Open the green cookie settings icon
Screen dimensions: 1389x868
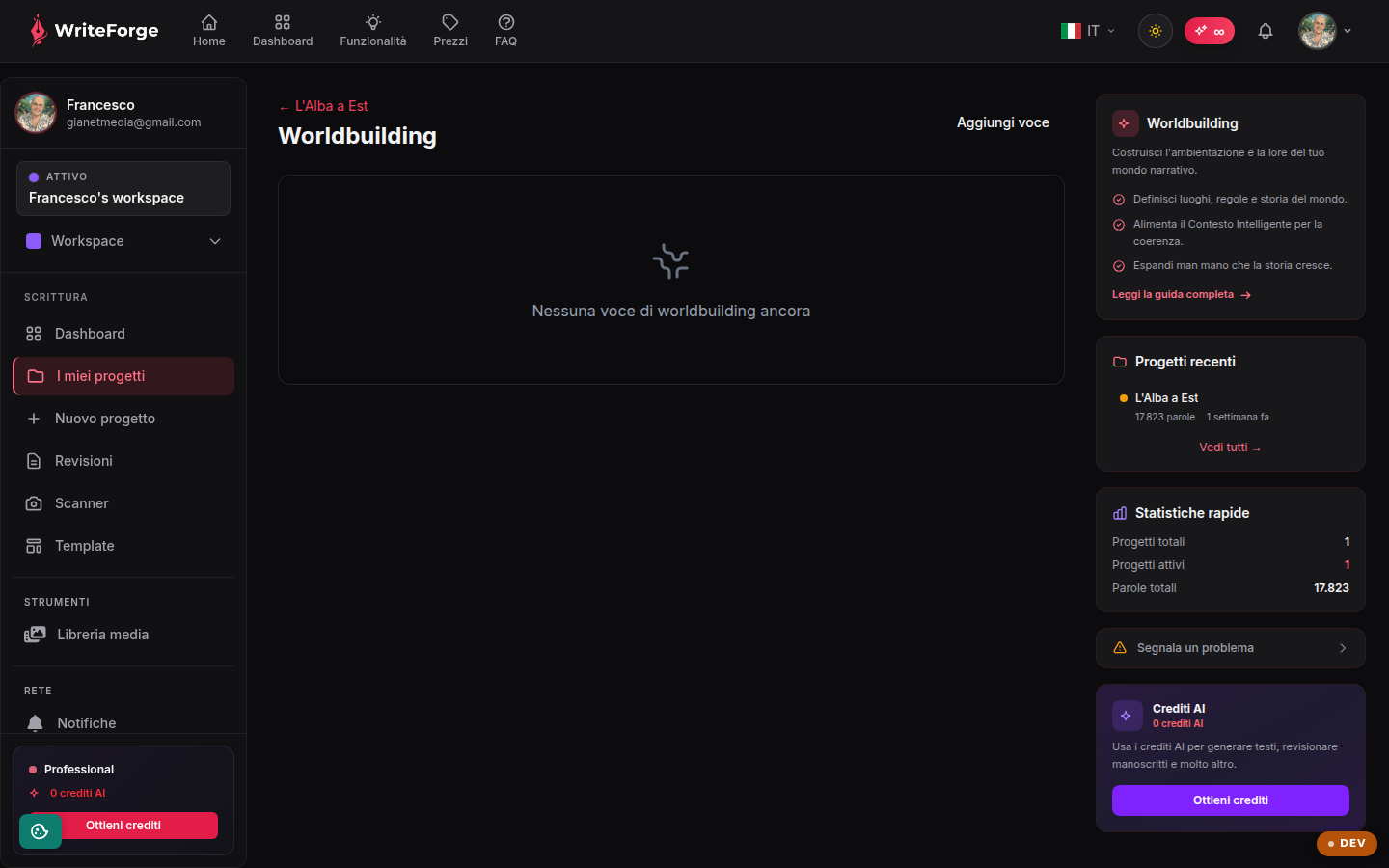point(41,831)
